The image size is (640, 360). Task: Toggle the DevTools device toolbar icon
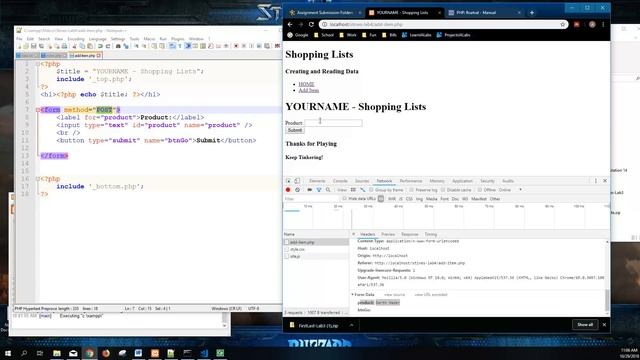[x=298, y=181]
